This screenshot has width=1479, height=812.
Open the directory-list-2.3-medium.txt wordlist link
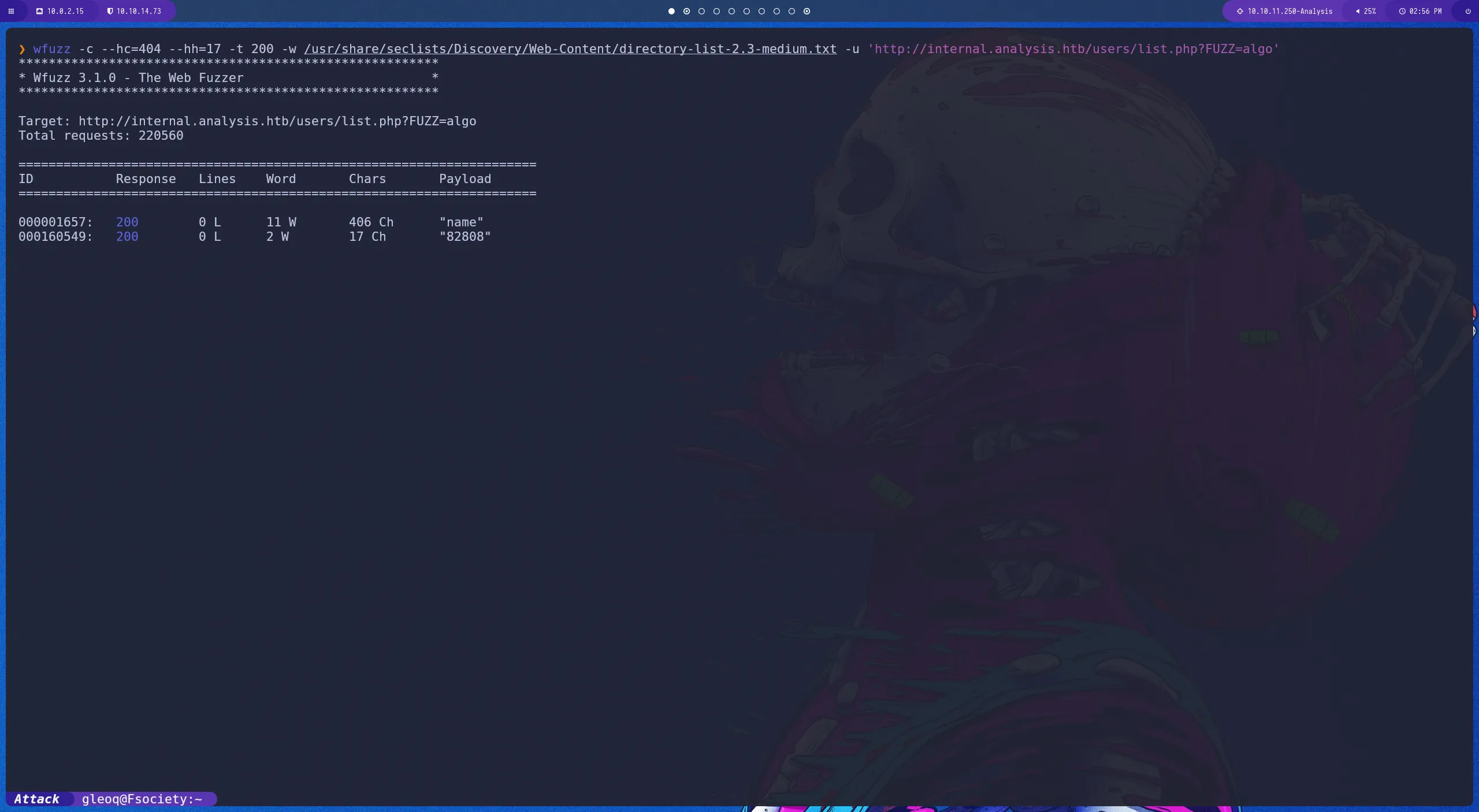[570, 49]
